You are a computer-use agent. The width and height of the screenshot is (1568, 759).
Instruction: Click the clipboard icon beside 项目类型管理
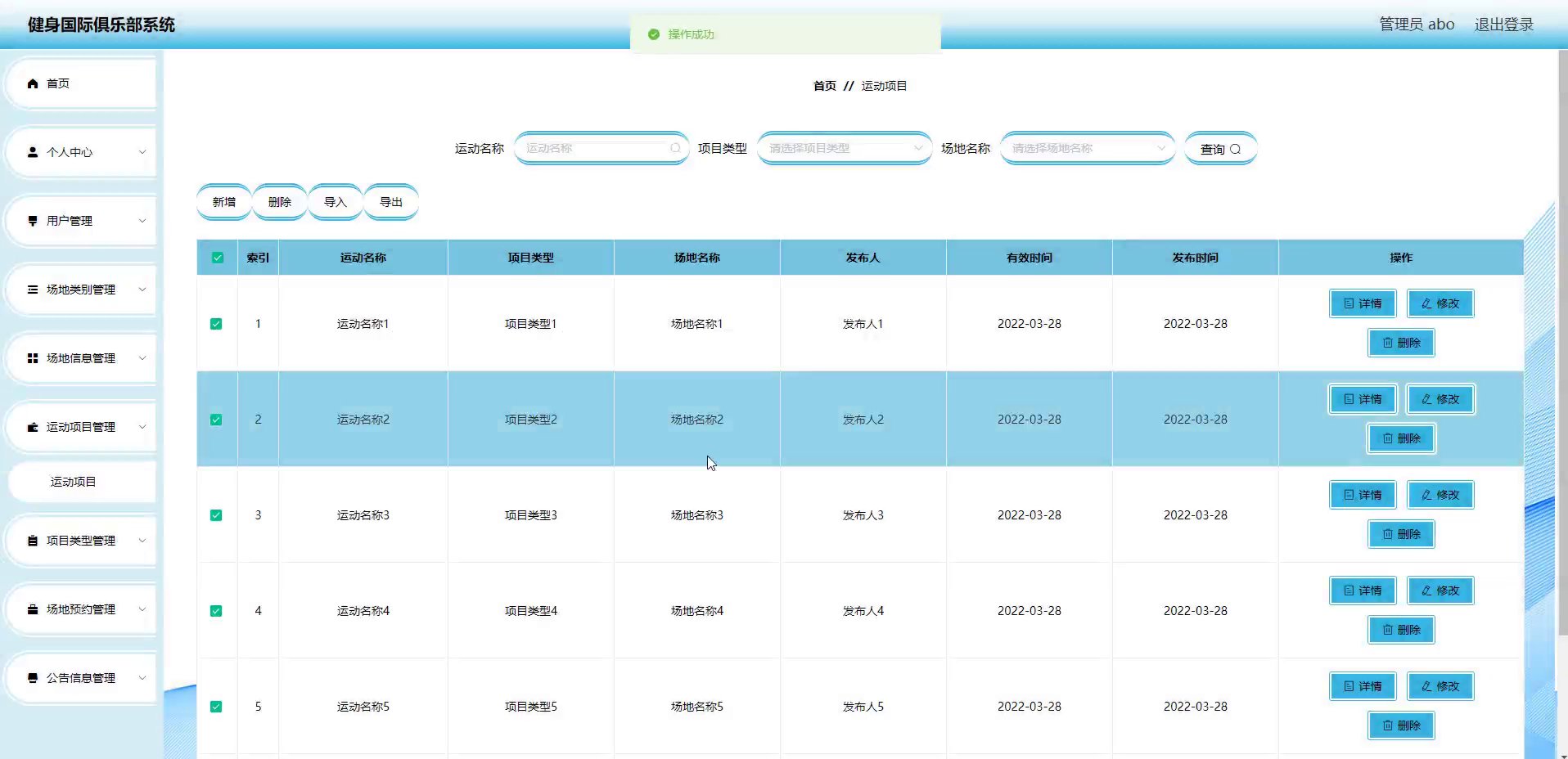(x=33, y=541)
